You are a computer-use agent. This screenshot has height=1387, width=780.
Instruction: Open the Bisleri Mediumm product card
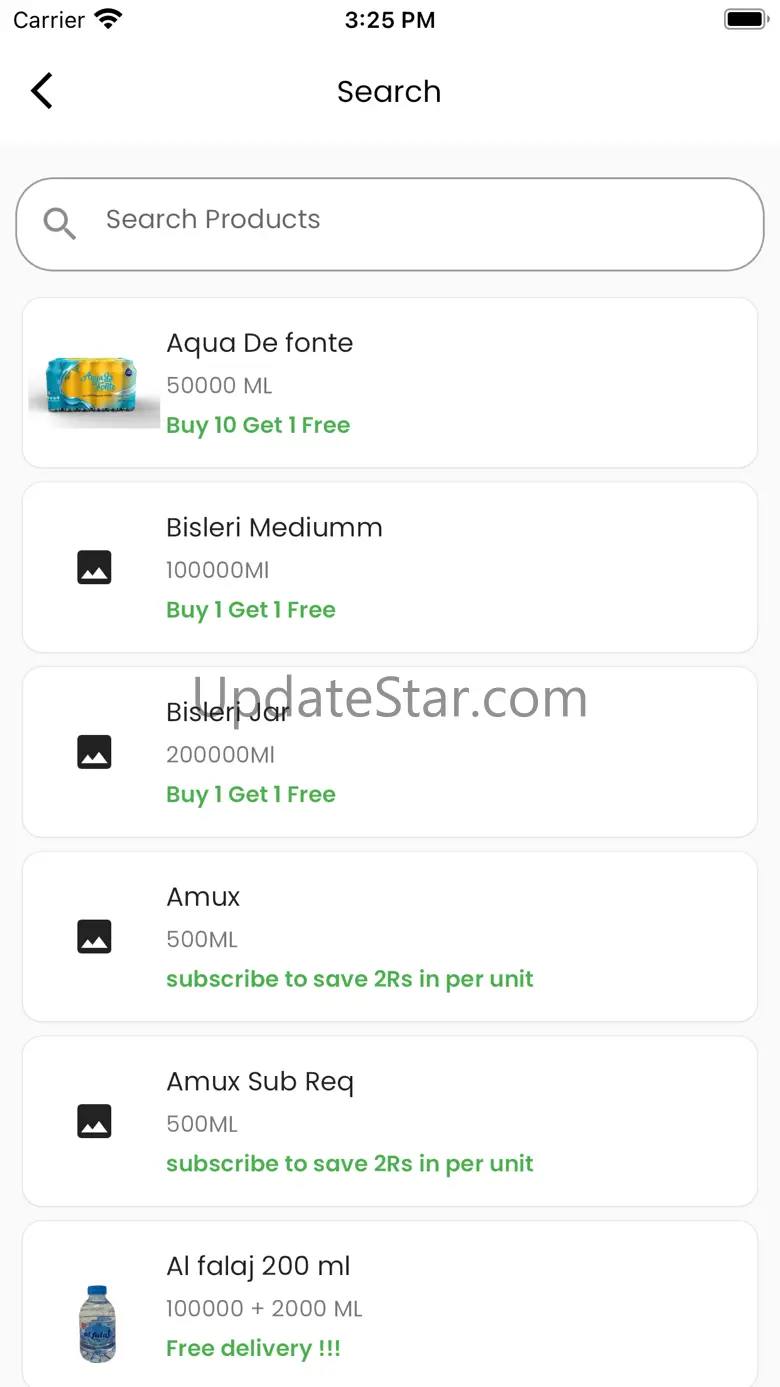390,567
